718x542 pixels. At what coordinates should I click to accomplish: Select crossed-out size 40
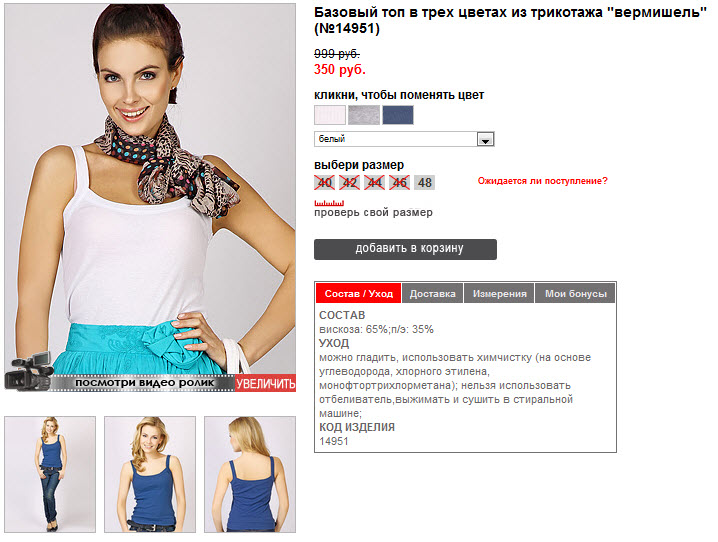click(325, 183)
